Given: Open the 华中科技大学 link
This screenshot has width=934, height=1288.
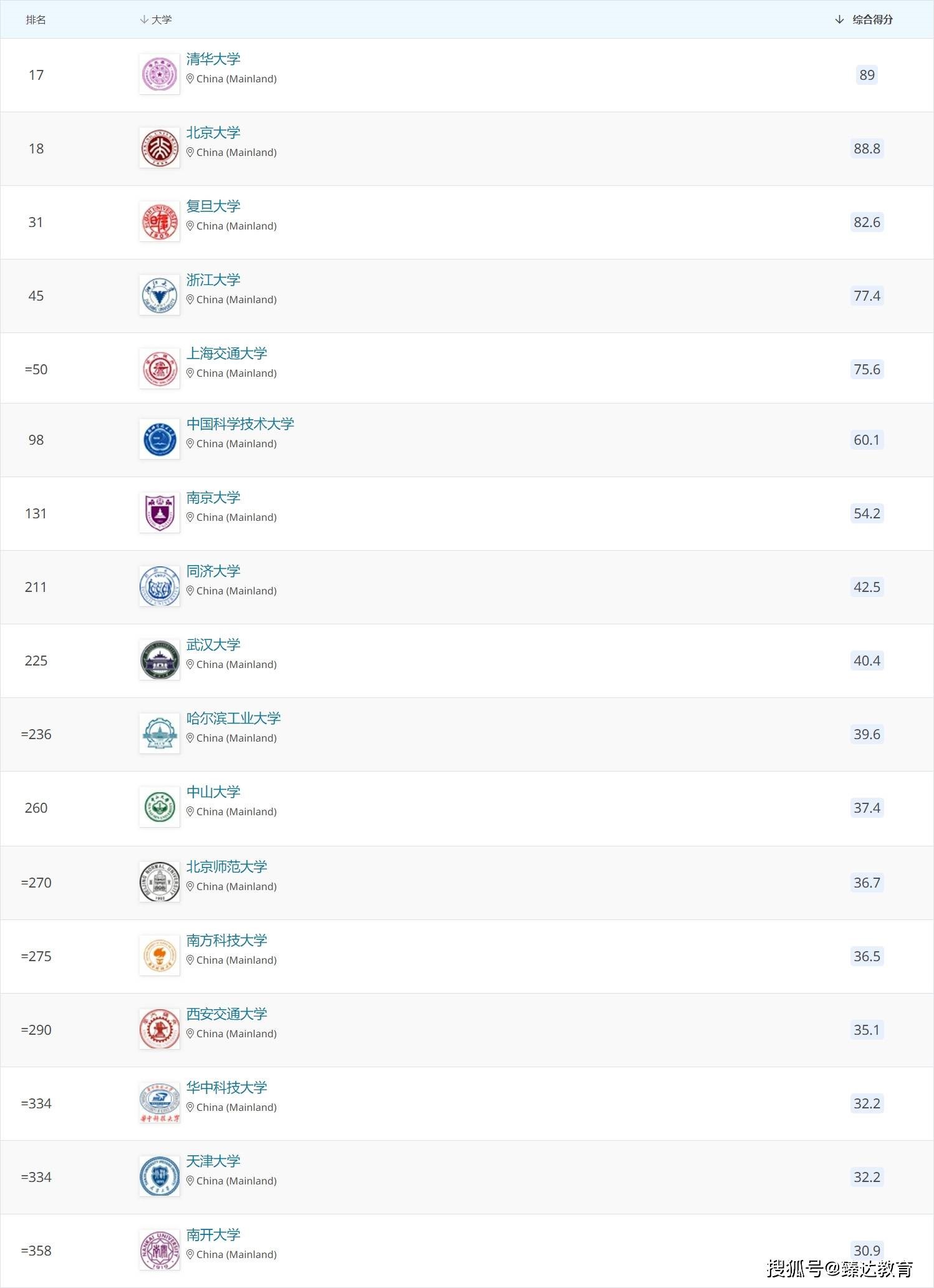Looking at the screenshot, I should click(227, 1088).
